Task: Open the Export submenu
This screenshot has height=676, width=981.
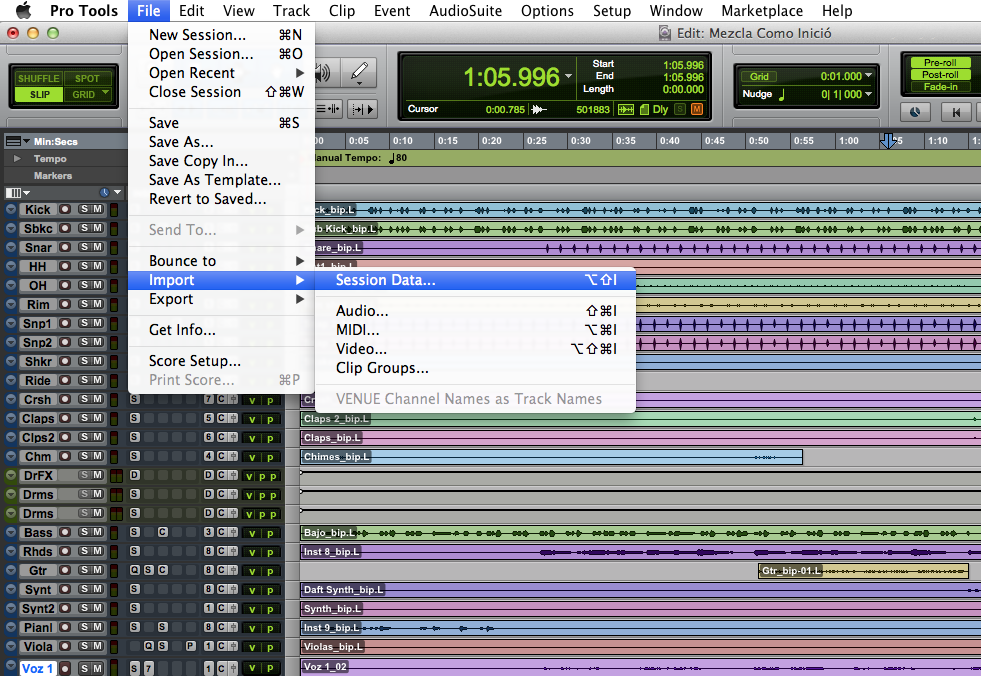Action: pyautogui.click(x=221, y=299)
